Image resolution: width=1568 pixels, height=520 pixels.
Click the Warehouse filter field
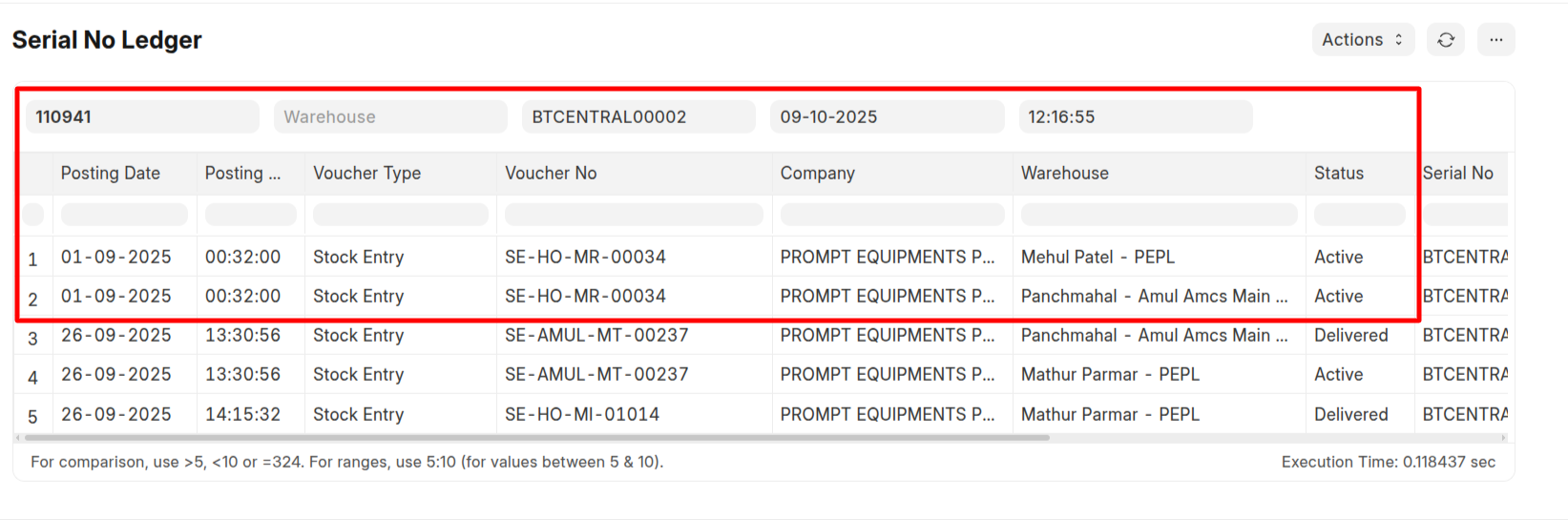(390, 117)
